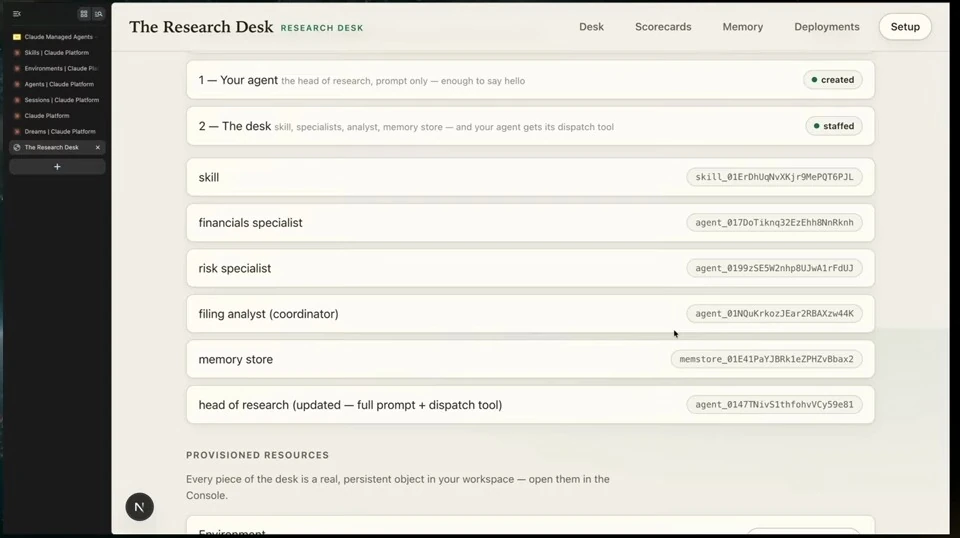The height and width of the screenshot is (538, 960).
Task: Click the 'created' status badge
Action: click(833, 80)
